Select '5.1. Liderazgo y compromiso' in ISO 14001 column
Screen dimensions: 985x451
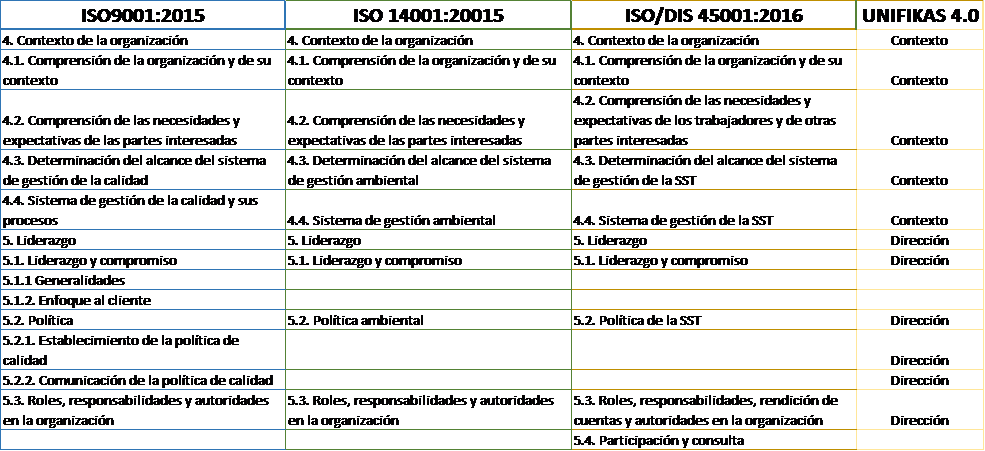pos(428,260)
